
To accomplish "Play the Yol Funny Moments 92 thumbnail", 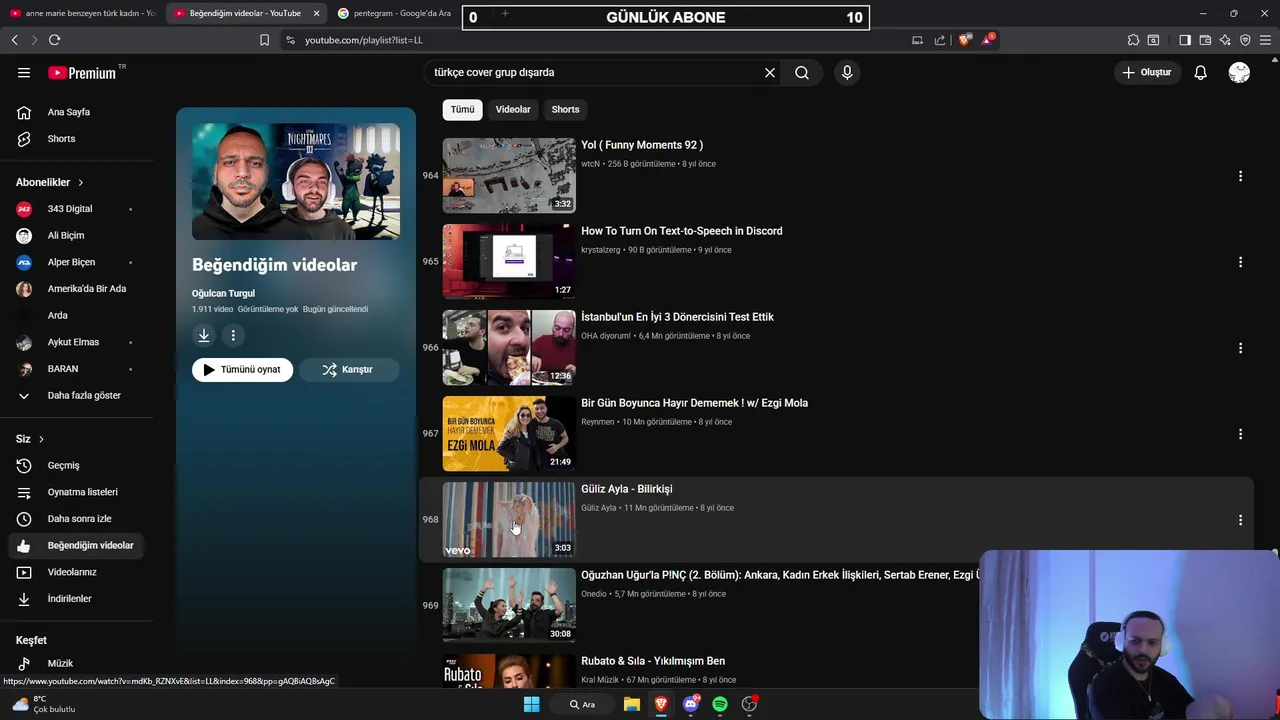I will tap(509, 176).
